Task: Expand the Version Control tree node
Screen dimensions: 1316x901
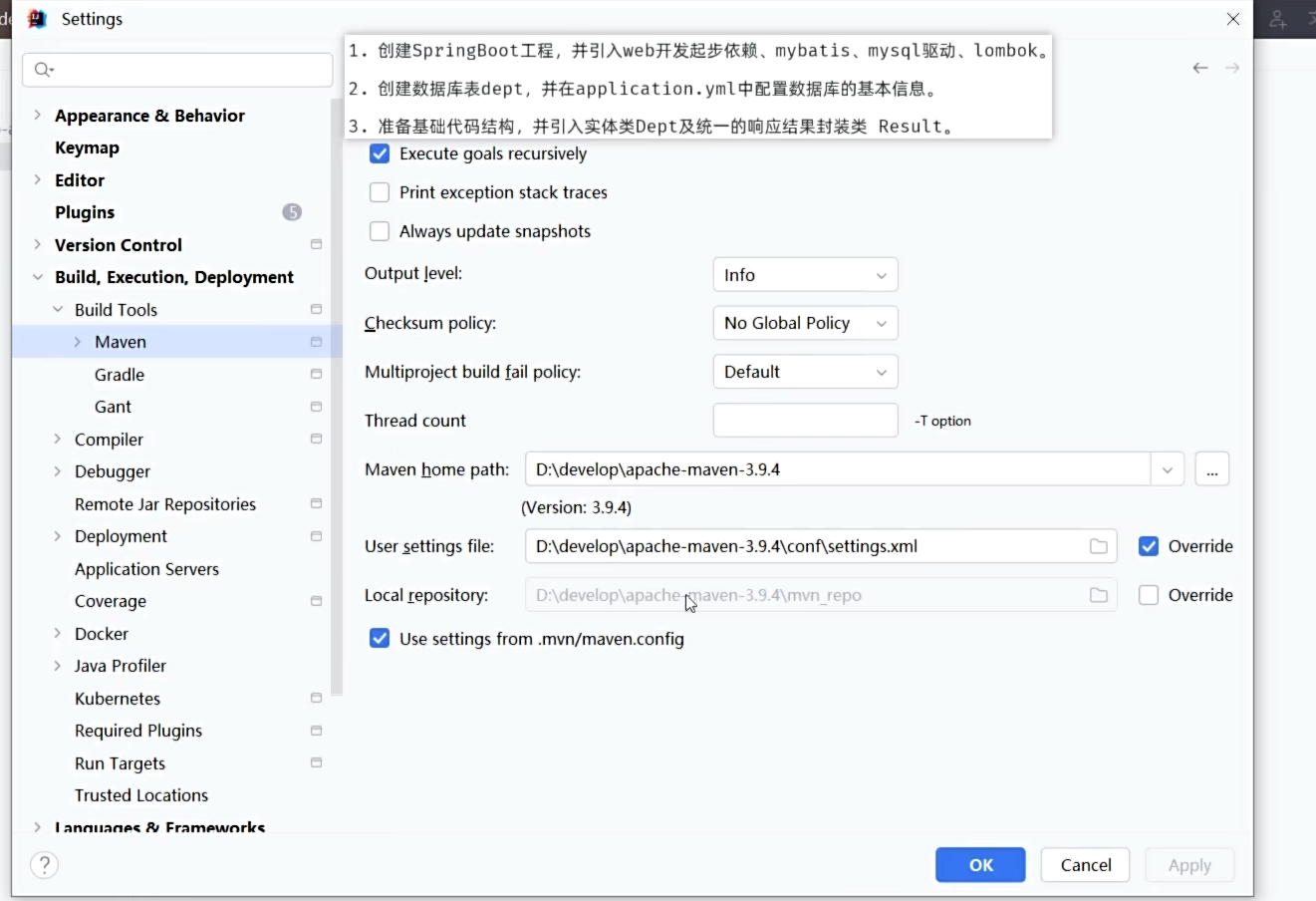Action: pyautogui.click(x=37, y=244)
